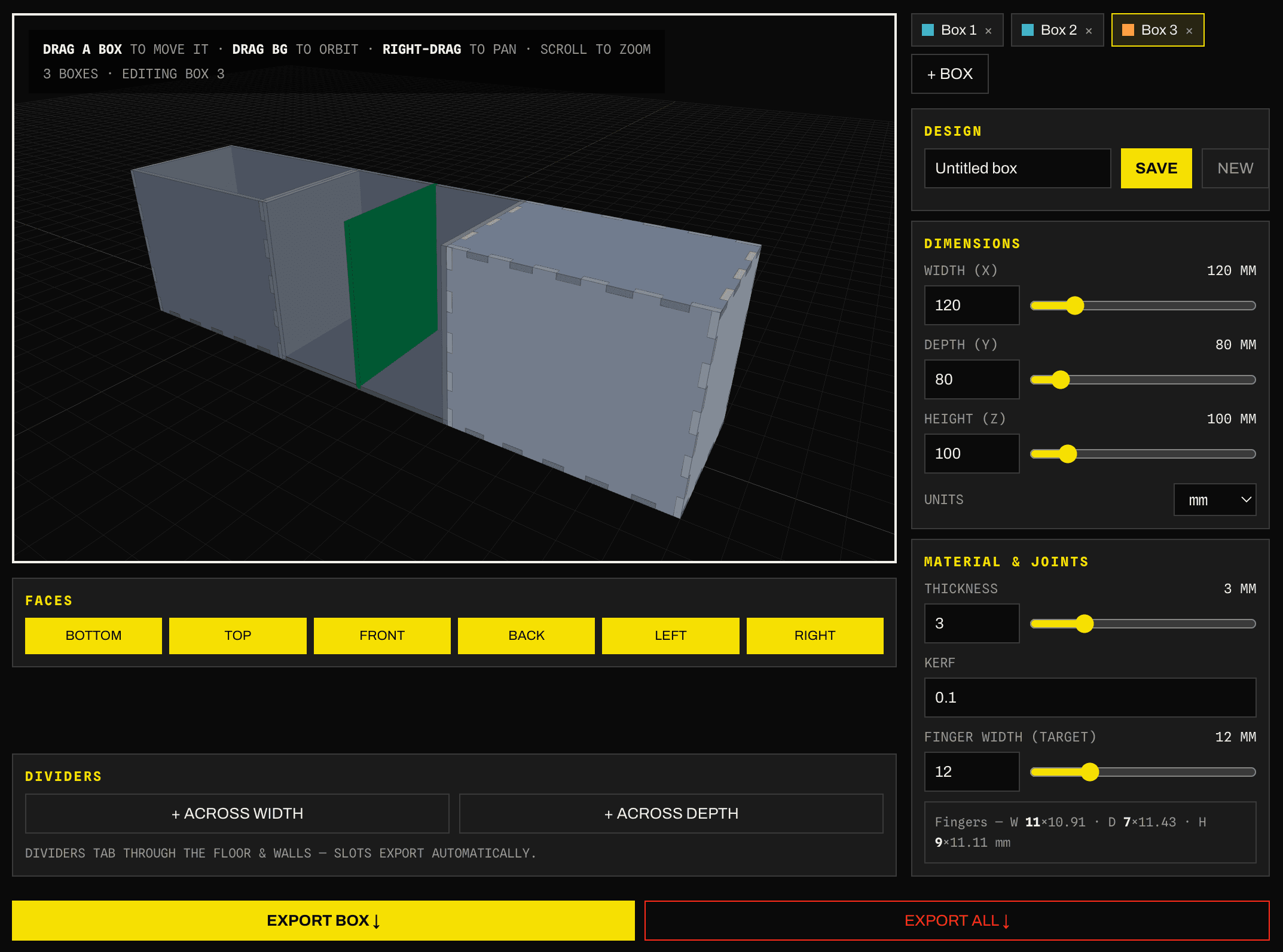Toggle the FRONT face
This screenshot has height=952, width=1283.
[382, 636]
